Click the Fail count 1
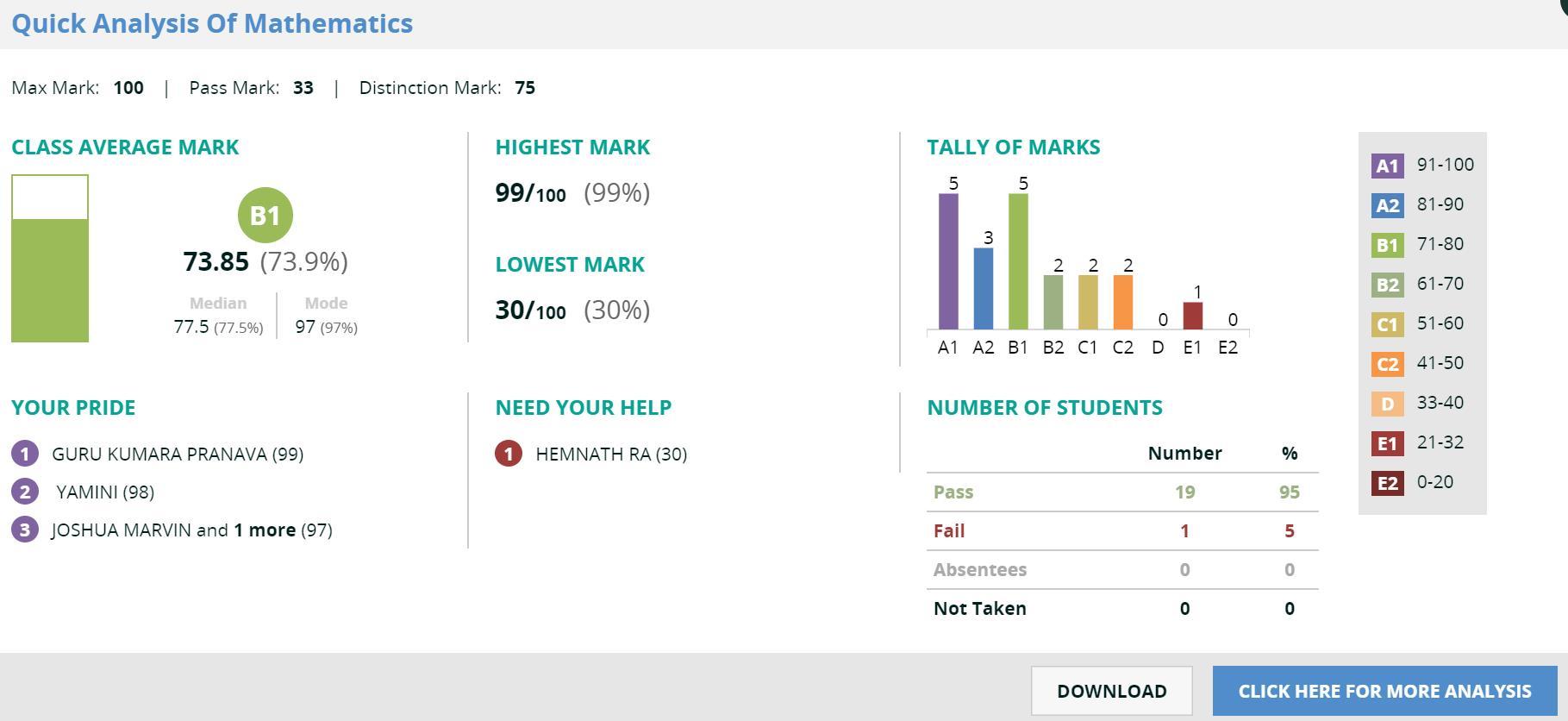The width and height of the screenshot is (1568, 721). (1184, 531)
